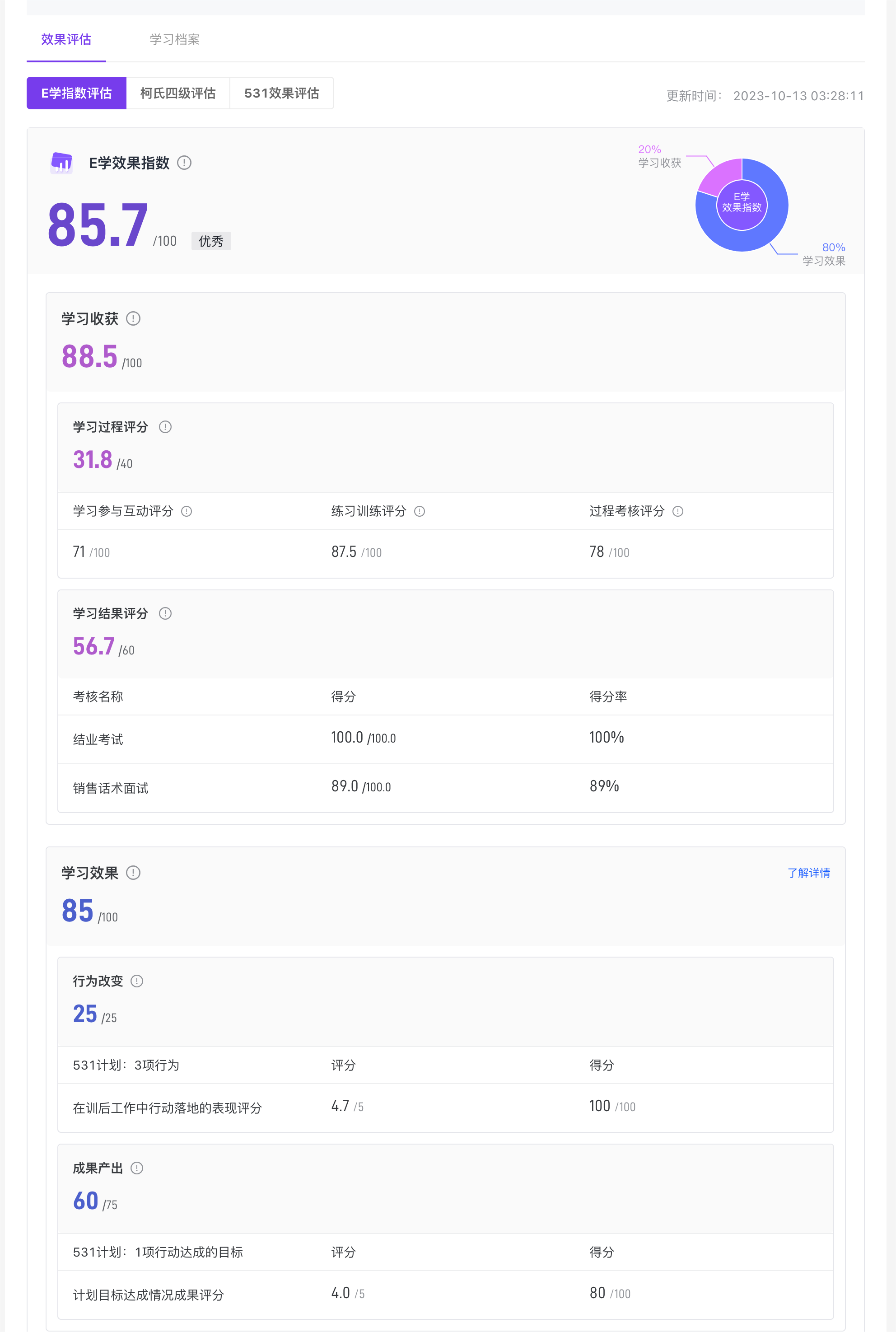The height and width of the screenshot is (1332, 896).
Task: Click the 结业考试 row name
Action: click(x=98, y=739)
